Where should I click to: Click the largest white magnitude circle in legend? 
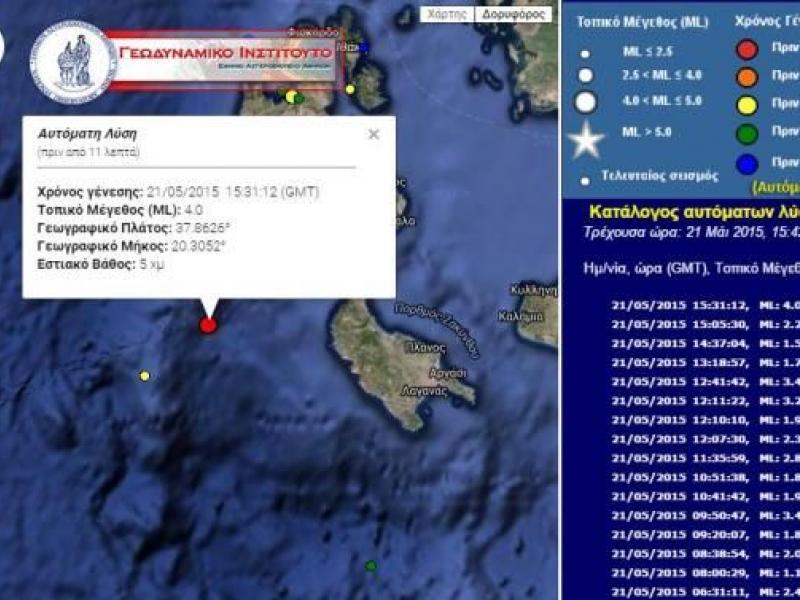coord(586,102)
